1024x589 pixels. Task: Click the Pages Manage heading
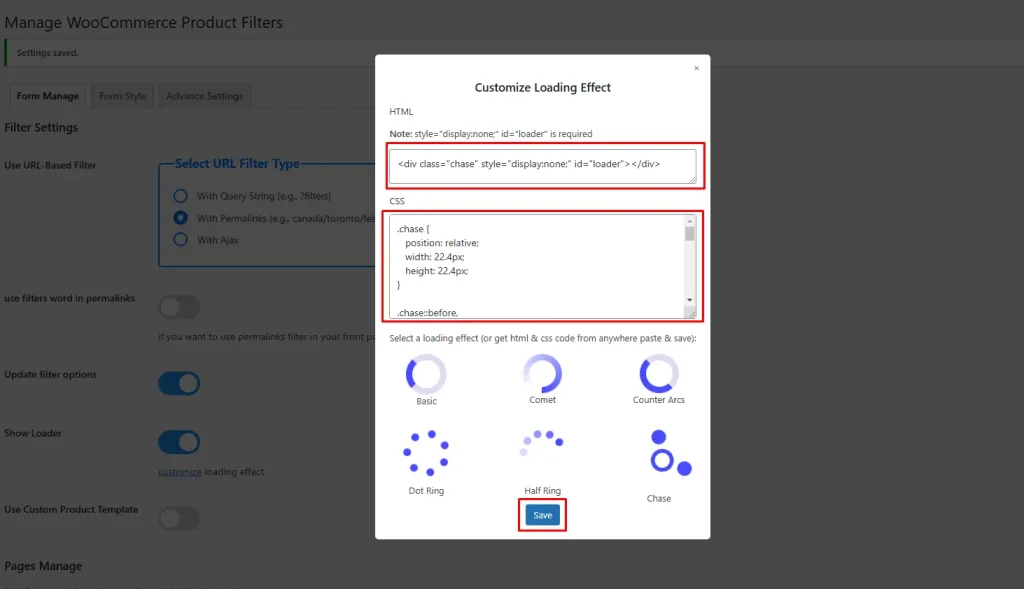pyautogui.click(x=43, y=566)
